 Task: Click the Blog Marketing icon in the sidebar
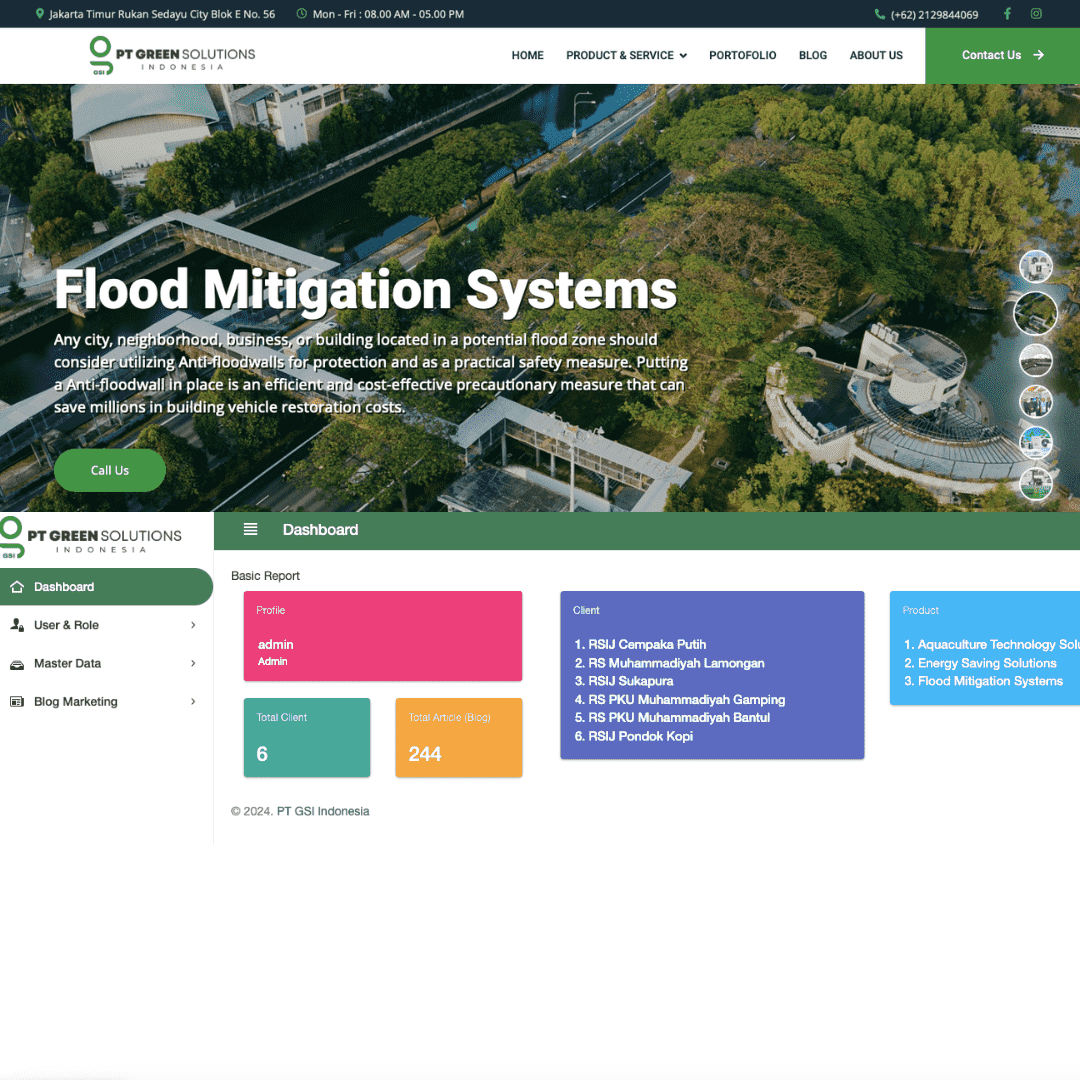point(18,701)
